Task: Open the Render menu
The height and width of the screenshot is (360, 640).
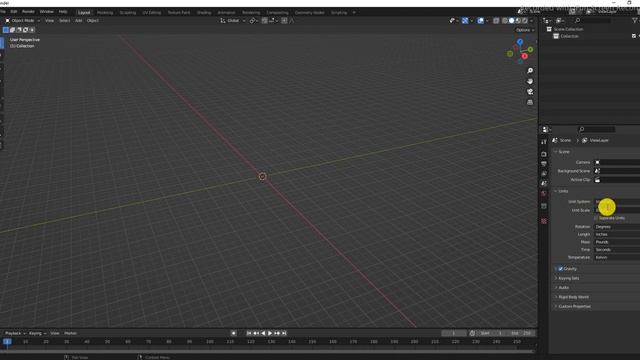Action: click(x=28, y=12)
